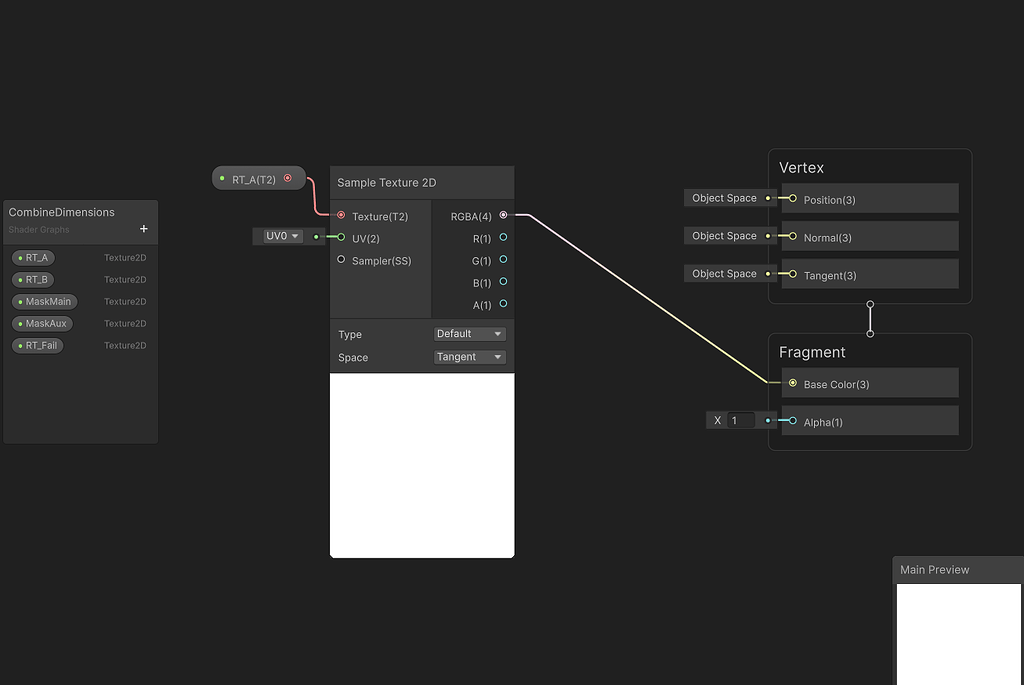This screenshot has height=685, width=1024.
Task: Click the G(1) output port
Action: (x=503, y=260)
